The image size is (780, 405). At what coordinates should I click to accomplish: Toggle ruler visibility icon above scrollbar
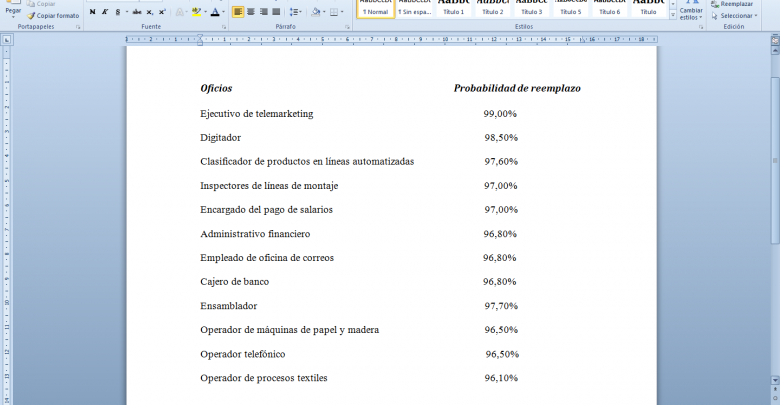(775, 40)
